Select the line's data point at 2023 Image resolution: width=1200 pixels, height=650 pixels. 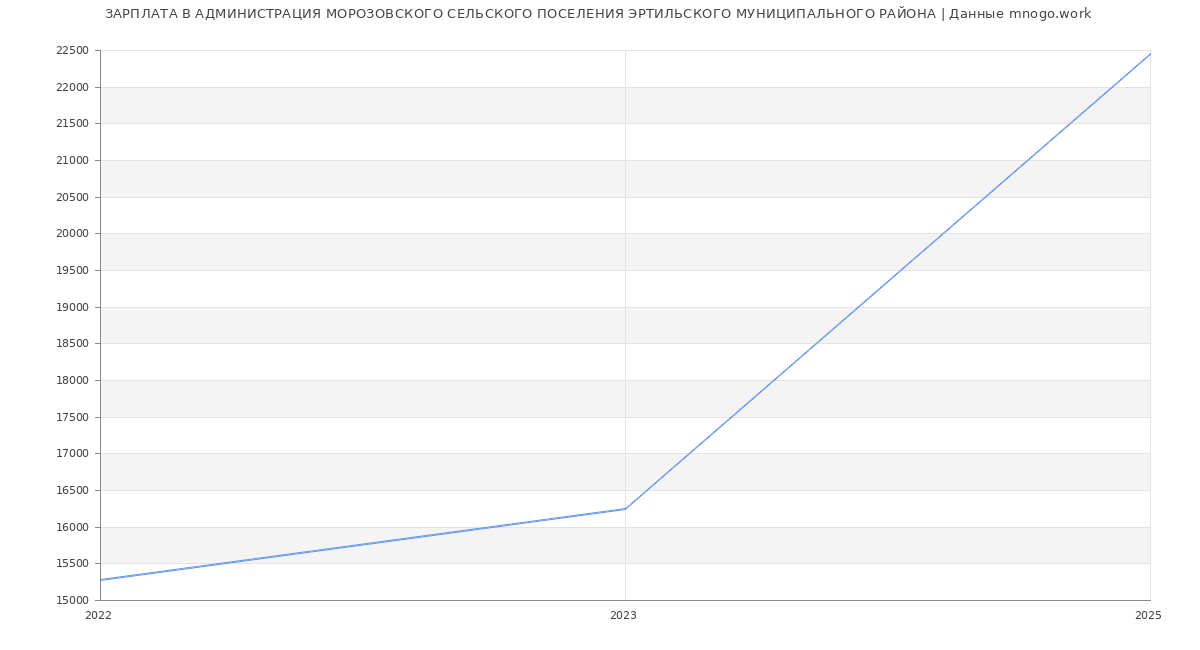[625, 509]
